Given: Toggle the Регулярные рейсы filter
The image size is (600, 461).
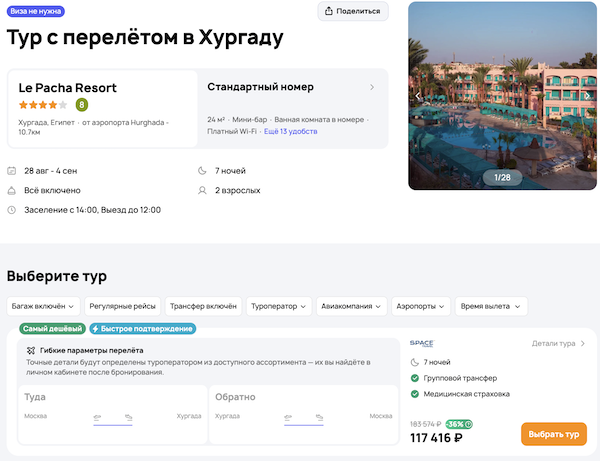Looking at the screenshot, I should coord(120,306).
